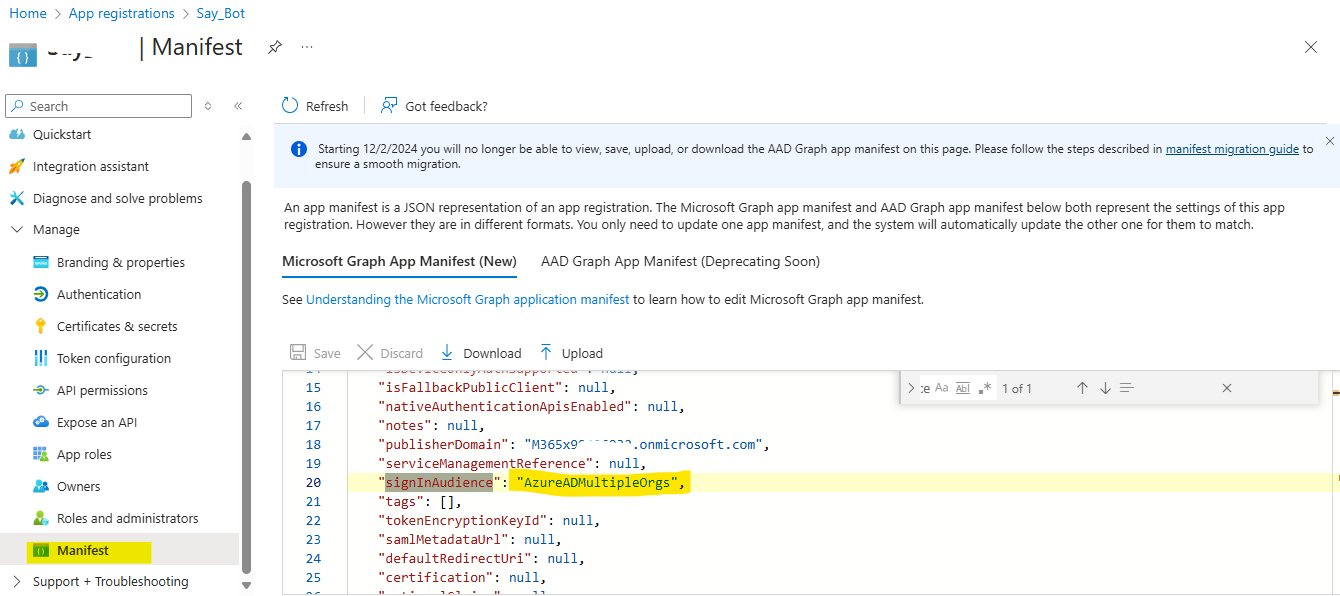Click Home breadcrumb link
1340x596 pixels.
click(28, 13)
